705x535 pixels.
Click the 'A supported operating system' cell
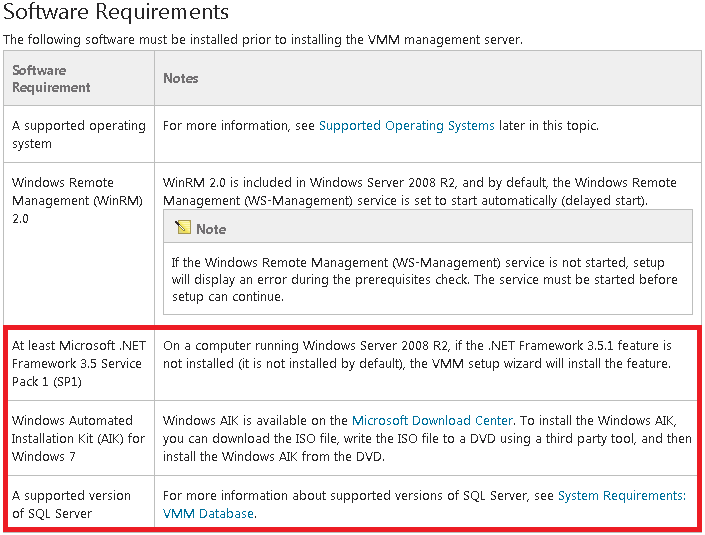point(79,134)
